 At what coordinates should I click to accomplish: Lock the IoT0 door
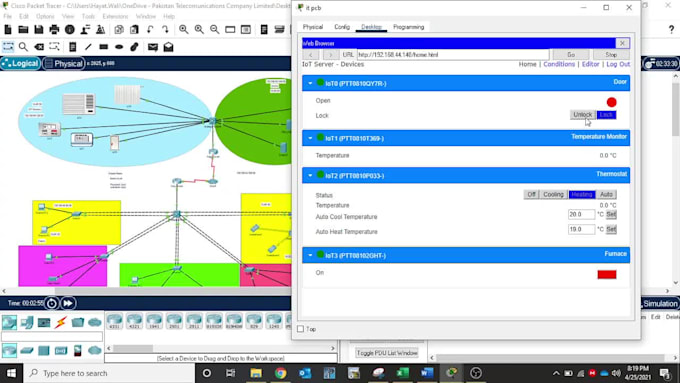[x=606, y=115]
